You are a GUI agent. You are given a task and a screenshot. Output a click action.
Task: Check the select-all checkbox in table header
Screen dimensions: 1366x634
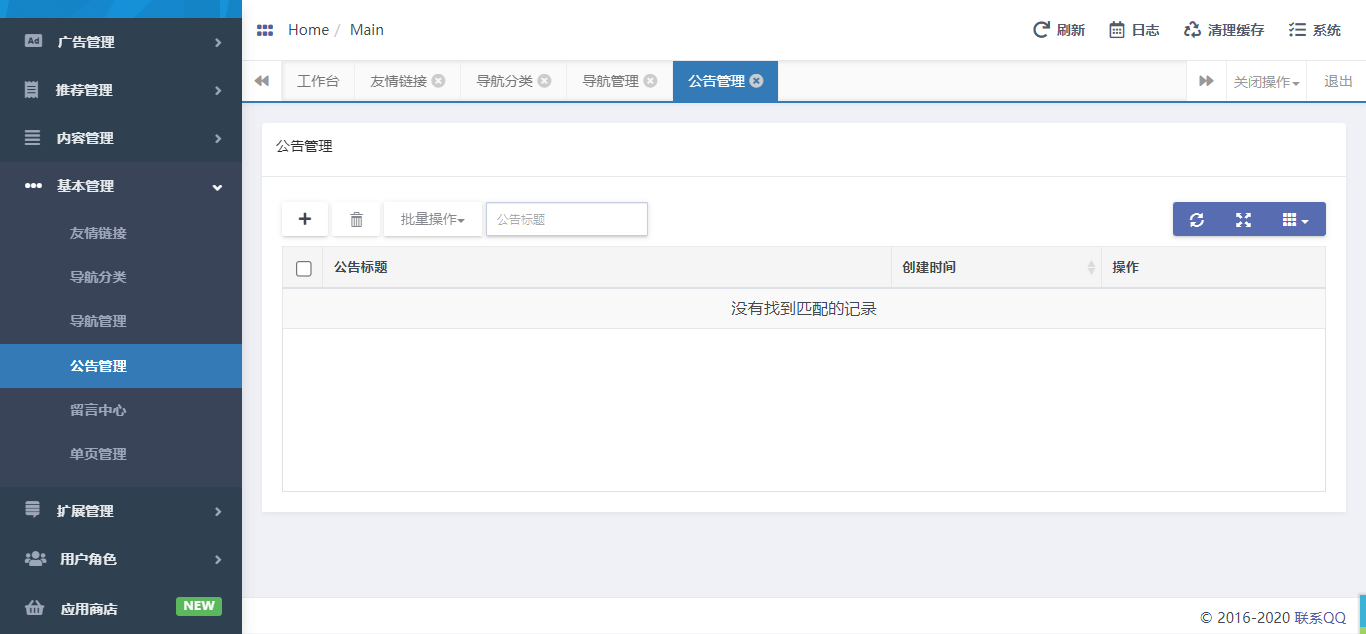point(304,268)
